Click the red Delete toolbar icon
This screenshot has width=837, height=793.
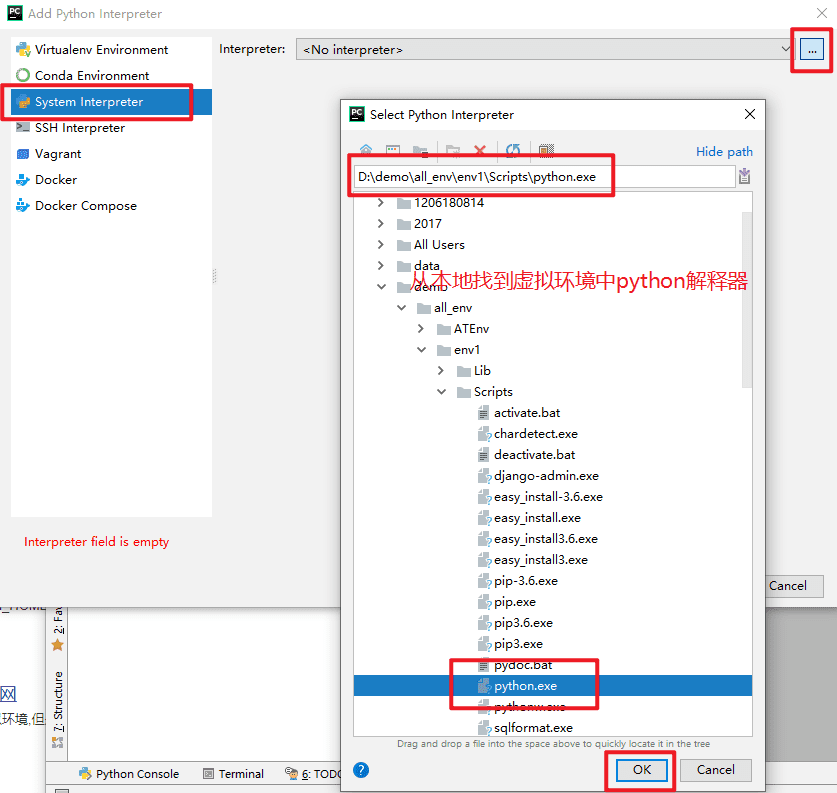[480, 150]
